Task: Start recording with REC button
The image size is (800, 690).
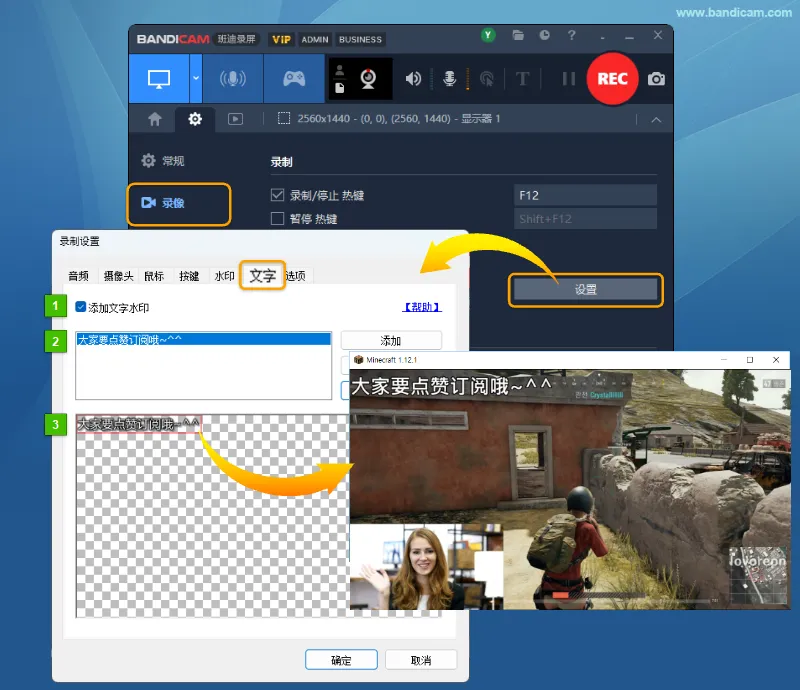Action: [612, 79]
